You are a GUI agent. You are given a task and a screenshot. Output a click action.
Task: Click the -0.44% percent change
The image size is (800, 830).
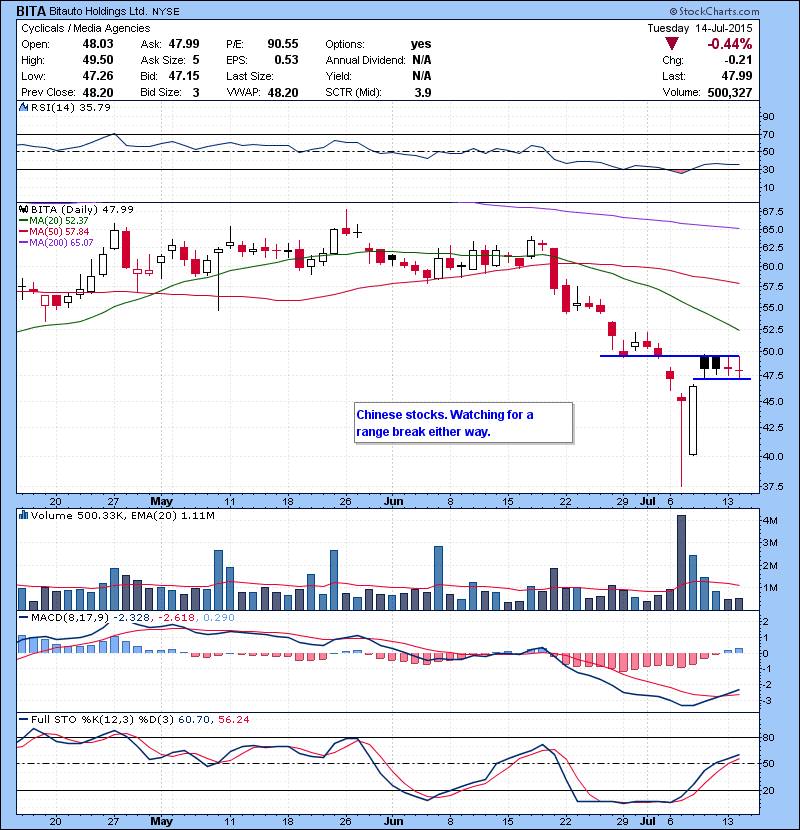pos(730,44)
